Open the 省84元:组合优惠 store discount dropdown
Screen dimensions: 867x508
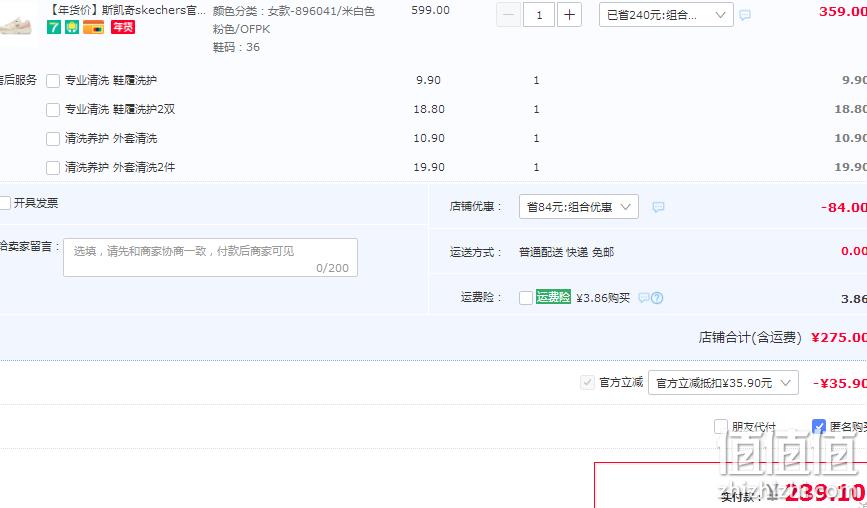(578, 207)
